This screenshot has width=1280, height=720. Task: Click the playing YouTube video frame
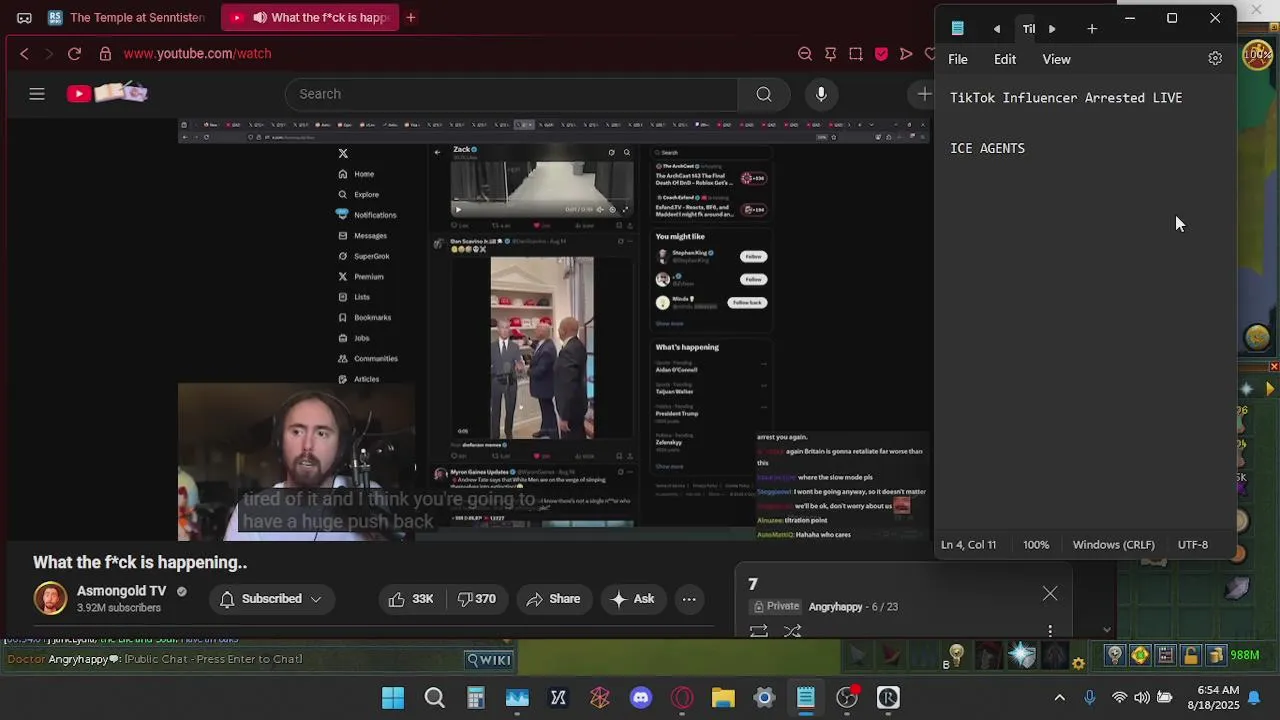[x=554, y=330]
